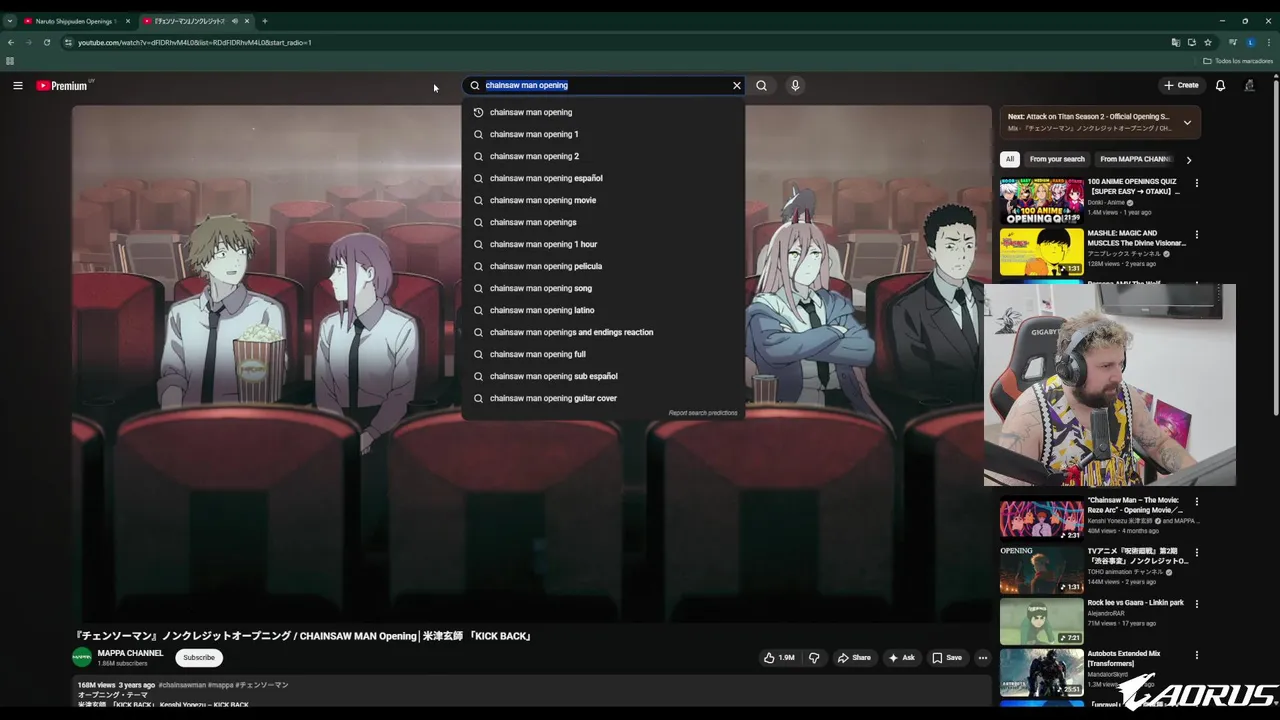Image resolution: width=1280 pixels, height=720 pixels.
Task: Open a new browser tab with the plus button
Action: (x=265, y=21)
